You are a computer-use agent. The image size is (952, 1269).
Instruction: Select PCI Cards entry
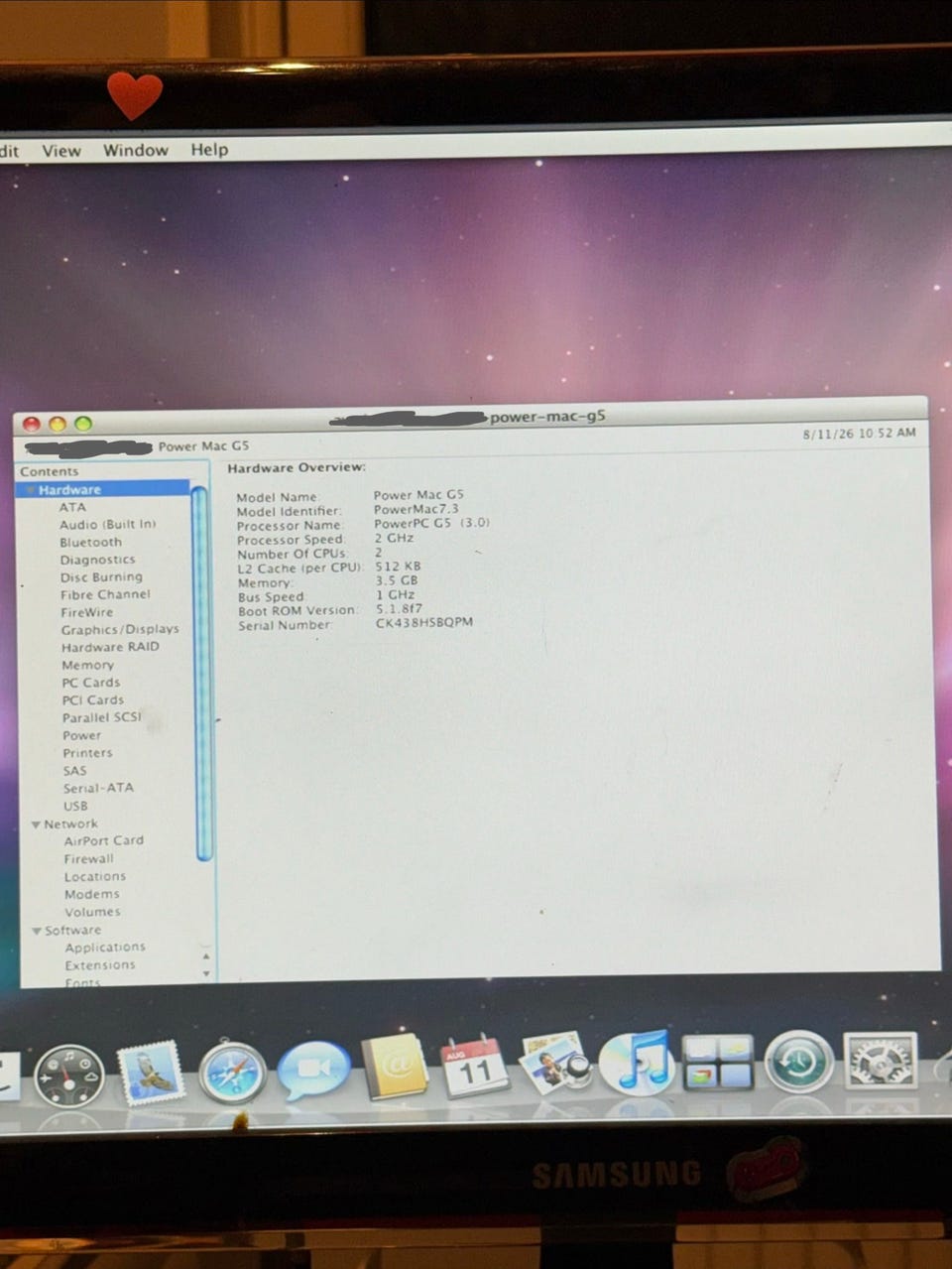pos(93,699)
